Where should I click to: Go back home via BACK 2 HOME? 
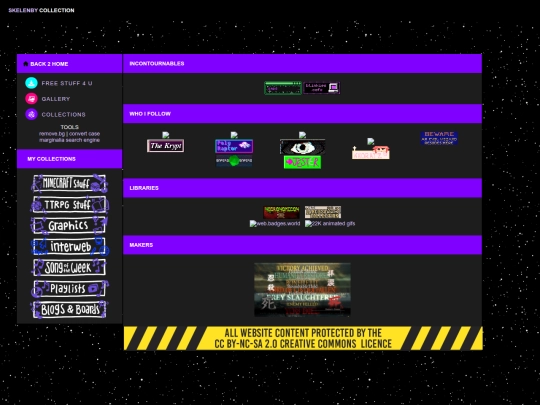point(49,64)
